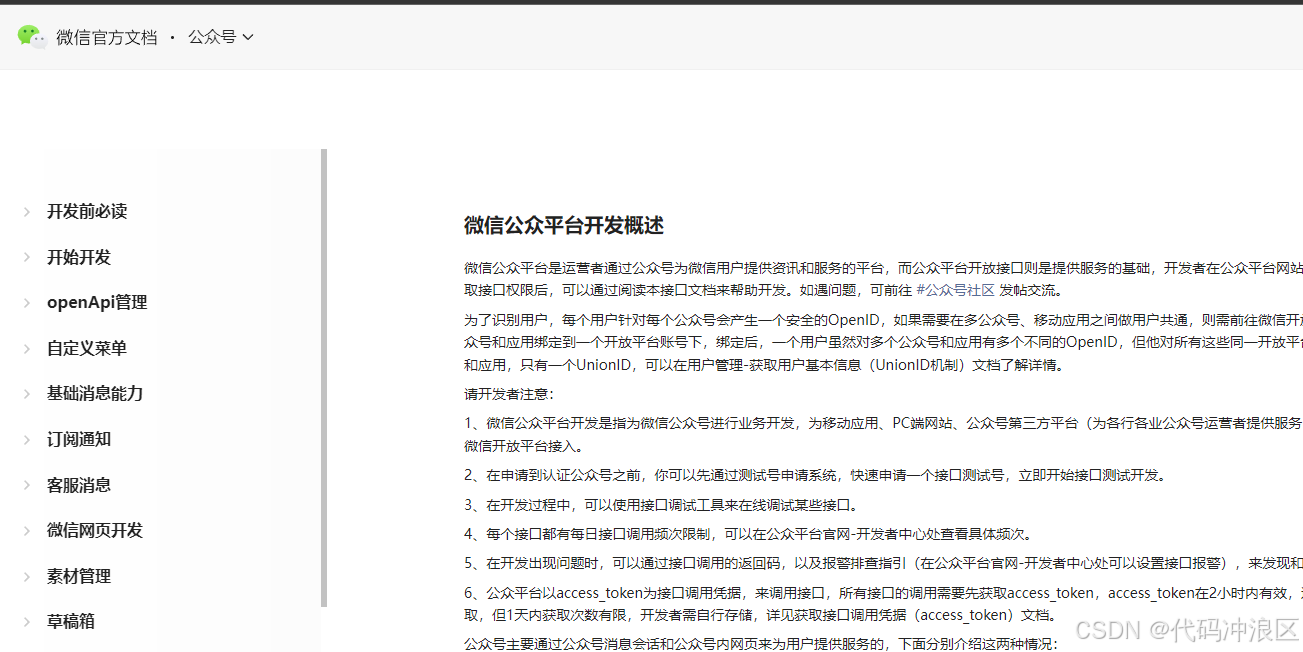This screenshot has height=652, width=1303.
Task: Expand the arrow next to 微信网页开发
Action: point(27,530)
